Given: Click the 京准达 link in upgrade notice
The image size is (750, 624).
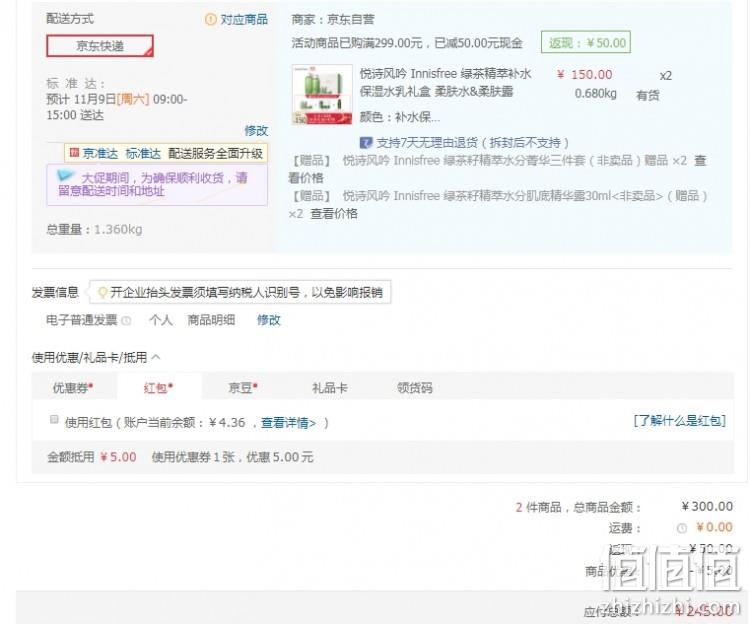Looking at the screenshot, I should [100, 153].
